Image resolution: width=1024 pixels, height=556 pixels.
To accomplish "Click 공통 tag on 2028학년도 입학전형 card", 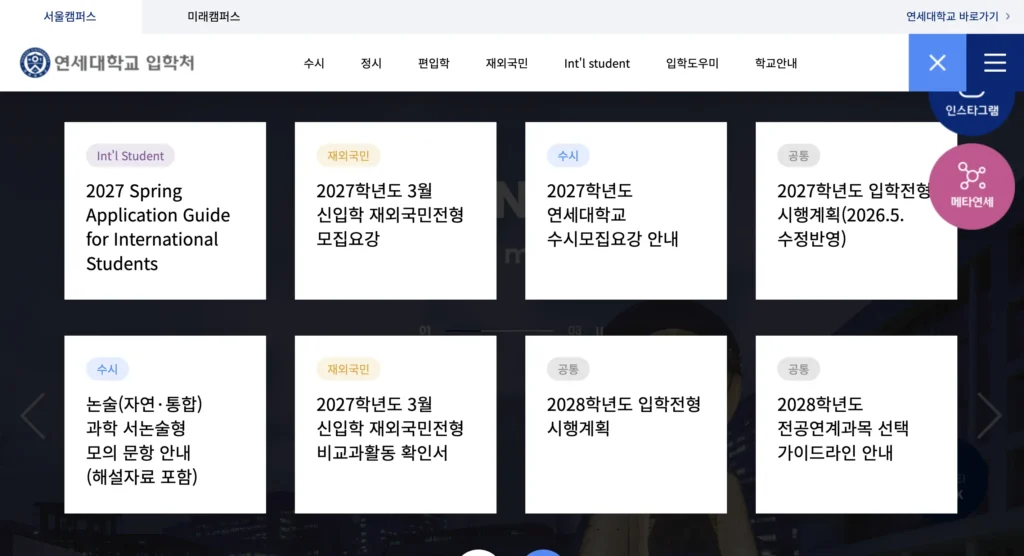I will click(x=568, y=369).
